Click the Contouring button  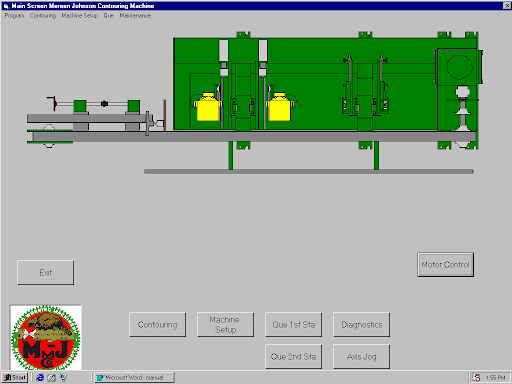point(158,325)
